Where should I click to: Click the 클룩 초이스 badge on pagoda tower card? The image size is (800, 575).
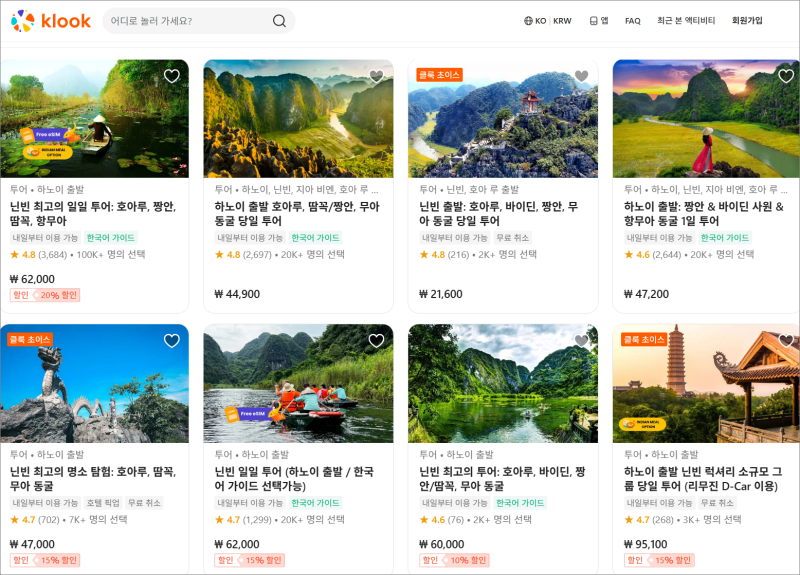(644, 340)
